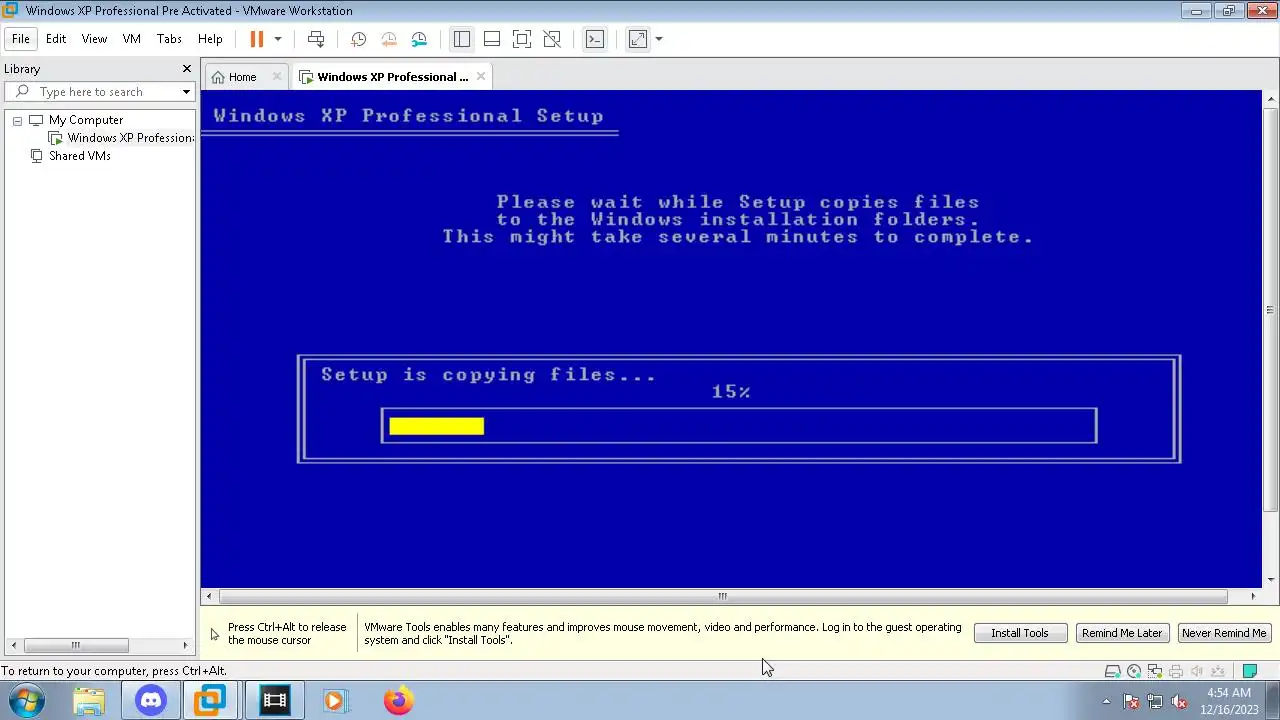Open Windows Explorer from the taskbar
The image size is (1280, 720).
tap(89, 701)
